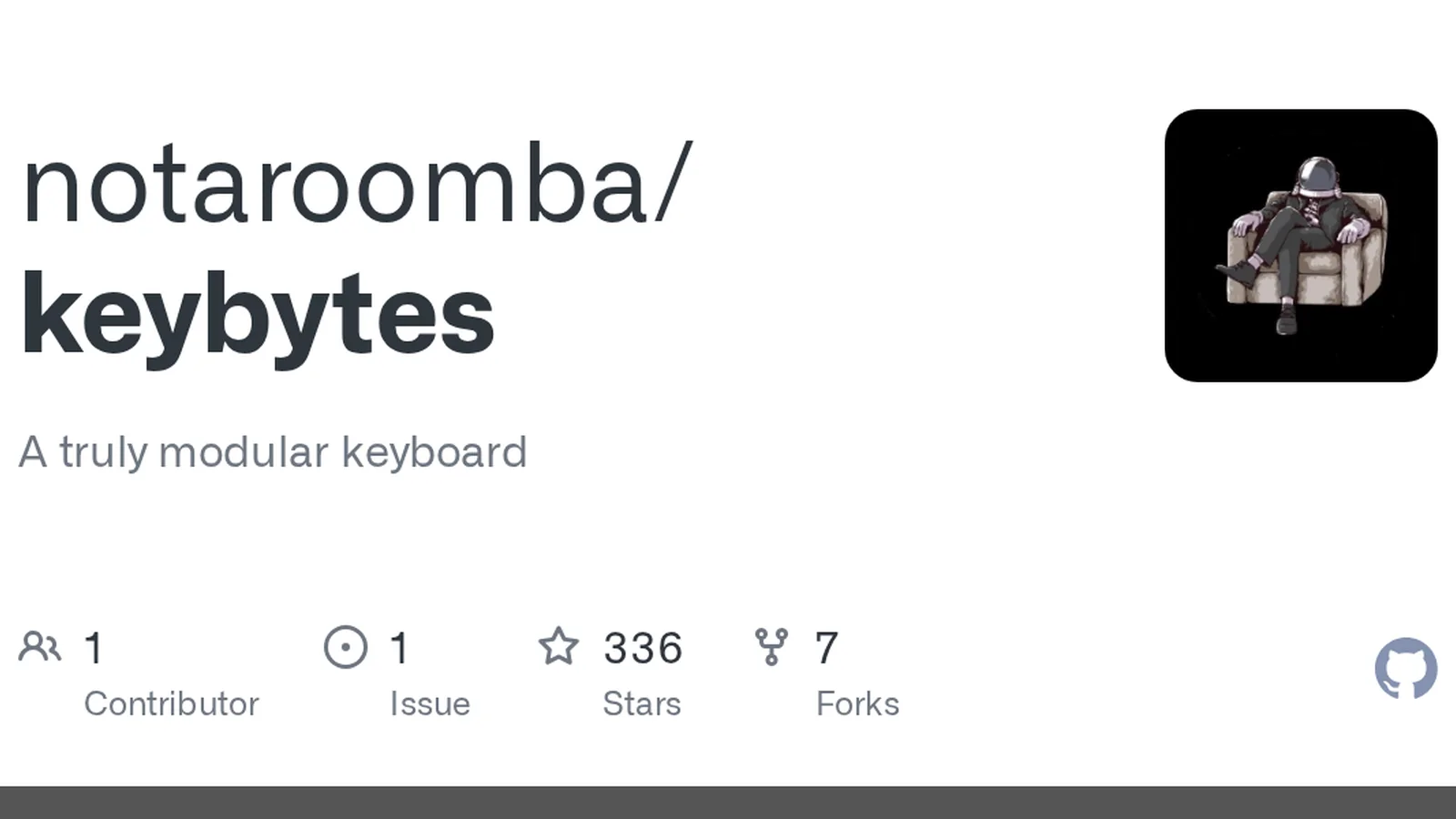
Task: Click the 336 star count
Action: (x=642, y=648)
